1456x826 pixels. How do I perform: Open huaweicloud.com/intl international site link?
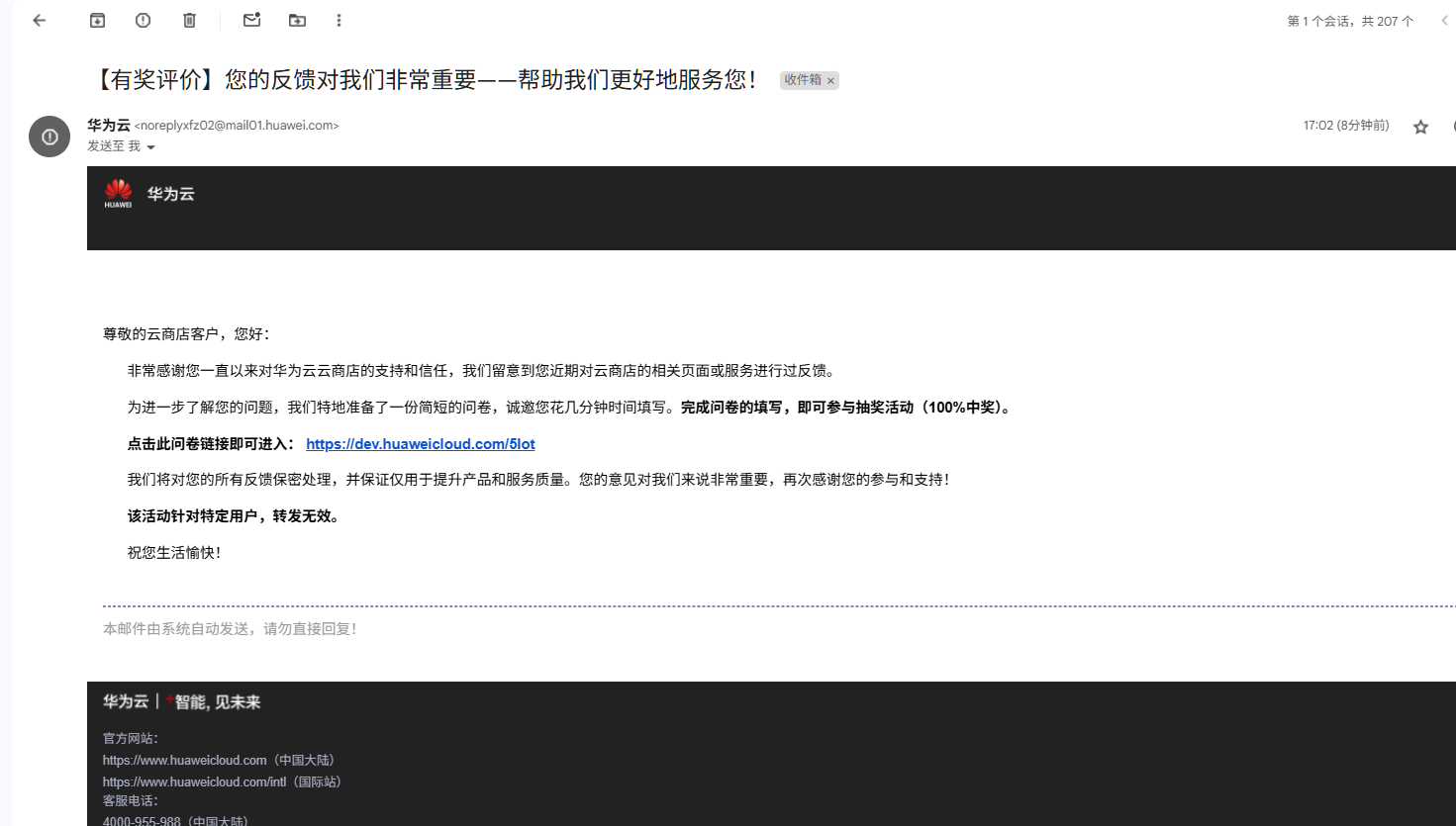pos(194,781)
